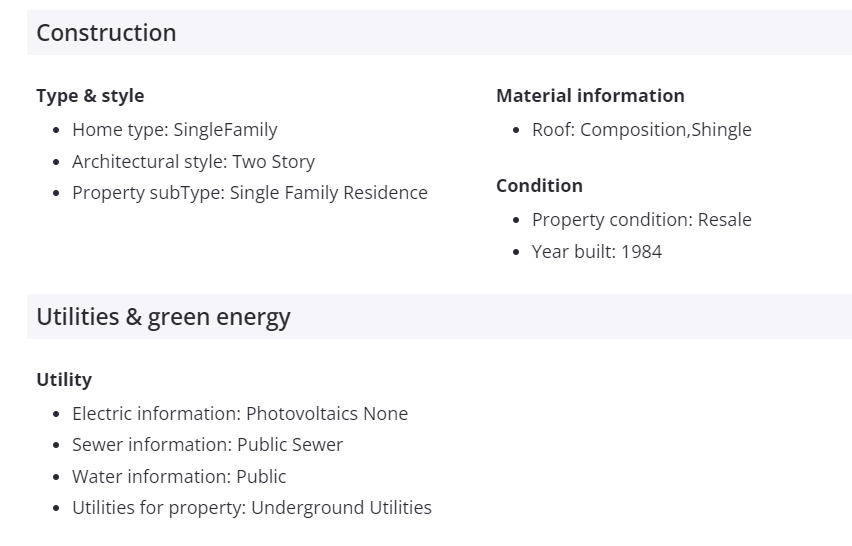Click the bullet before Home type
The image size is (852, 546).
(x=56, y=130)
